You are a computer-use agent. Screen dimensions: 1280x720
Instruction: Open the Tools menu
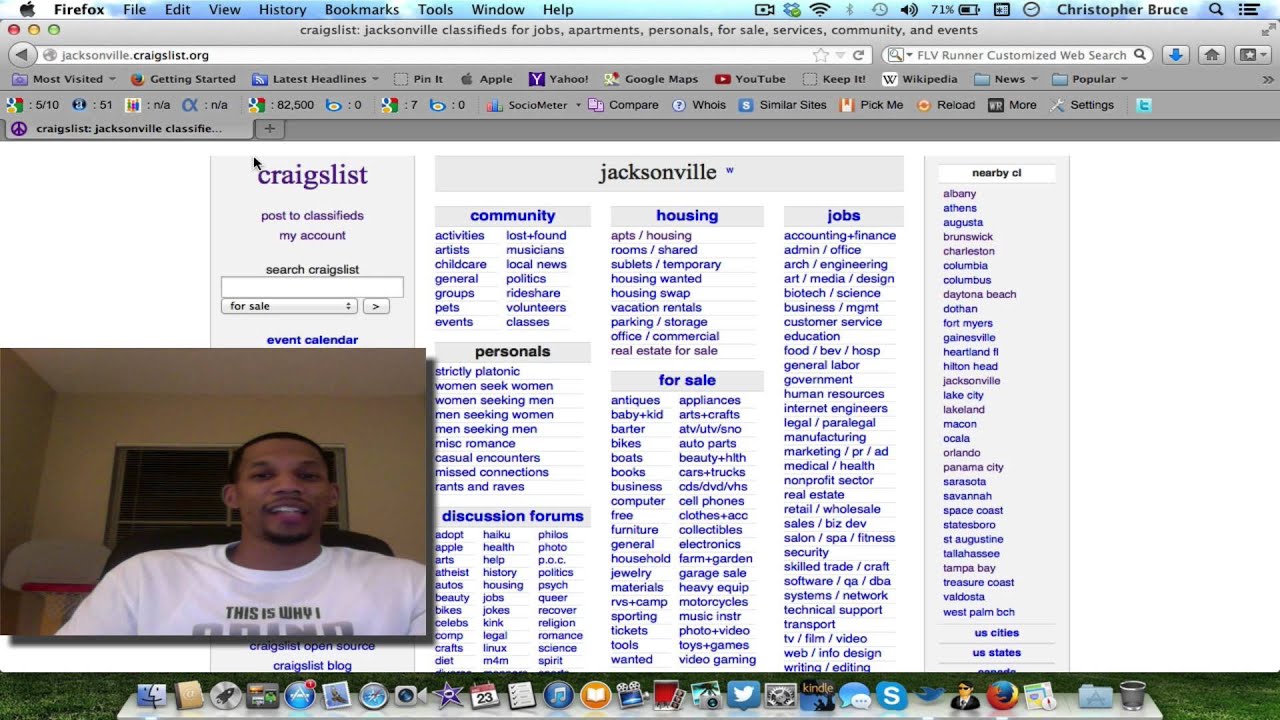click(x=435, y=10)
